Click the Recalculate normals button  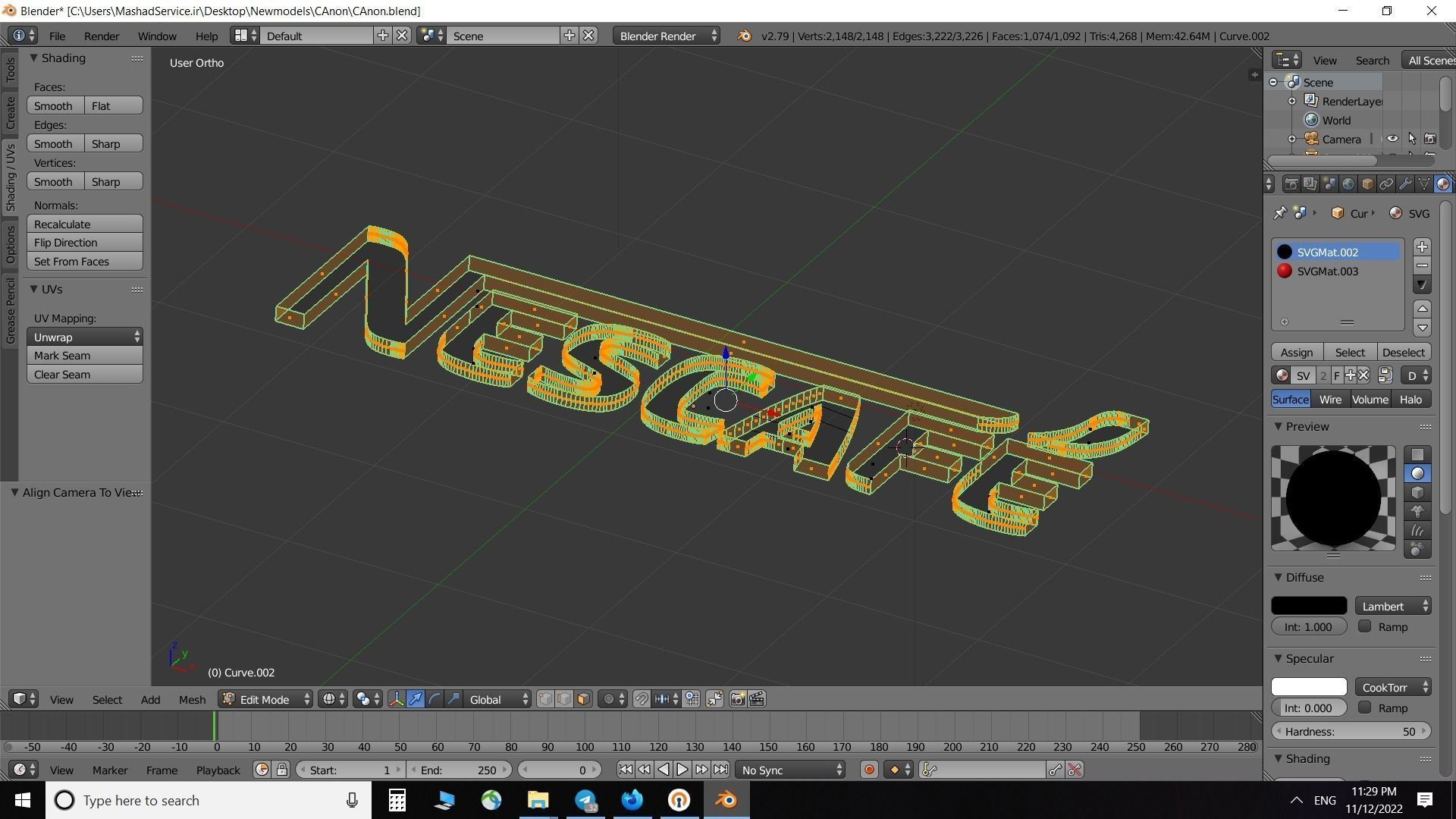tap(84, 224)
